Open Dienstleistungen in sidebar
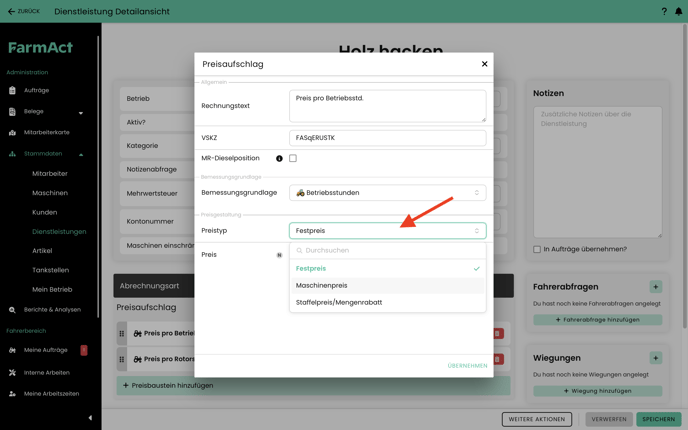Viewport: 688px width, 430px height. 59,232
